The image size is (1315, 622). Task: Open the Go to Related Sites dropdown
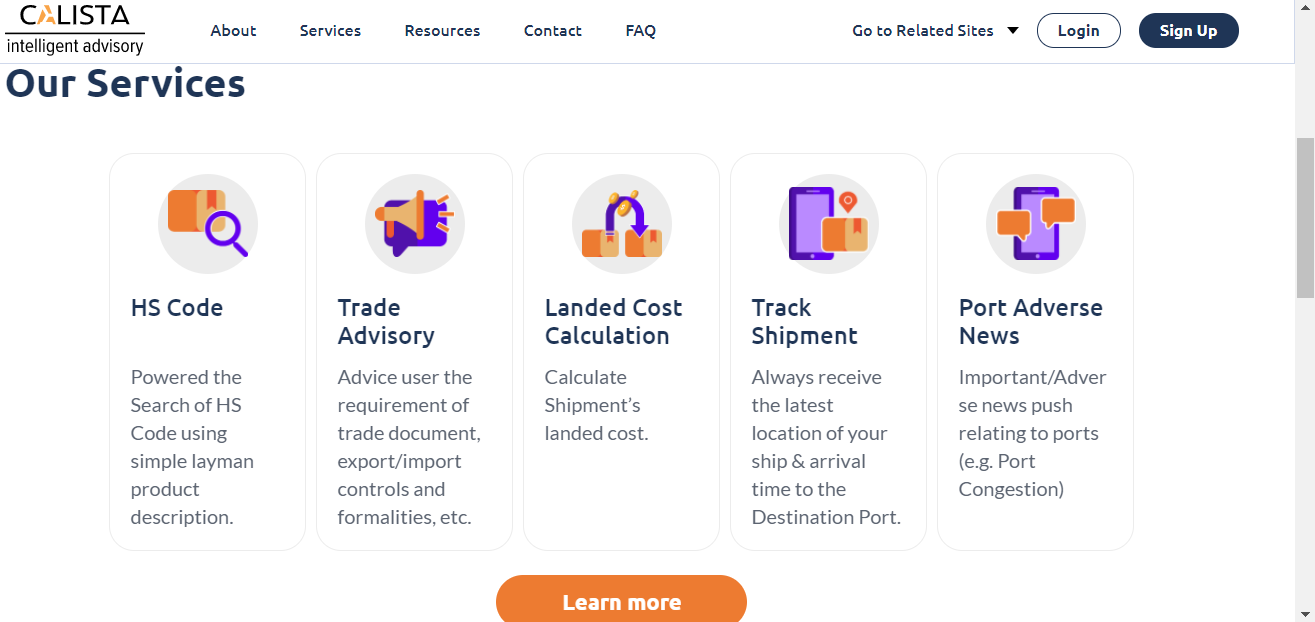(x=935, y=31)
